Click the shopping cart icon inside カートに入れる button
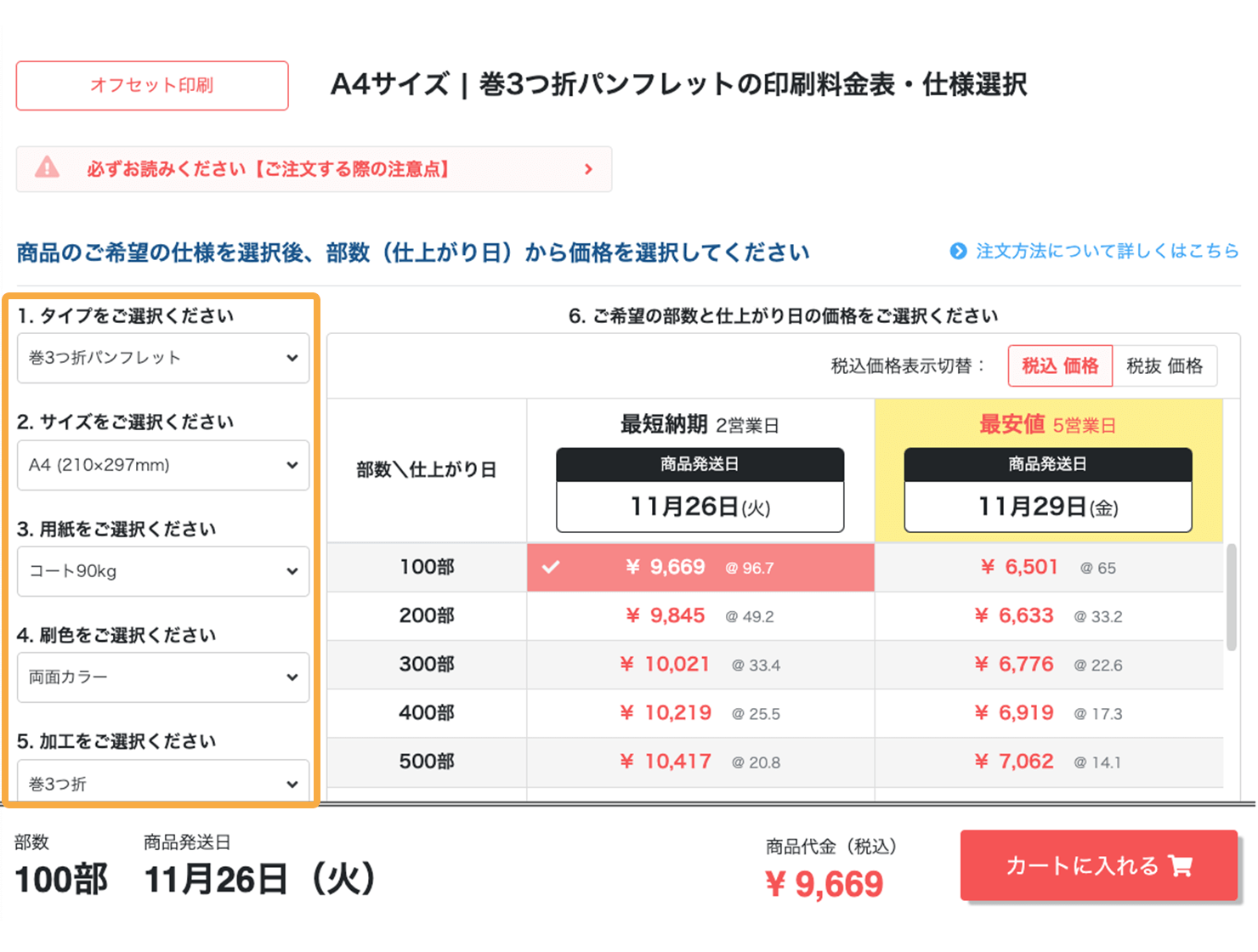The height and width of the screenshot is (952, 1258). pyautogui.click(x=1181, y=865)
